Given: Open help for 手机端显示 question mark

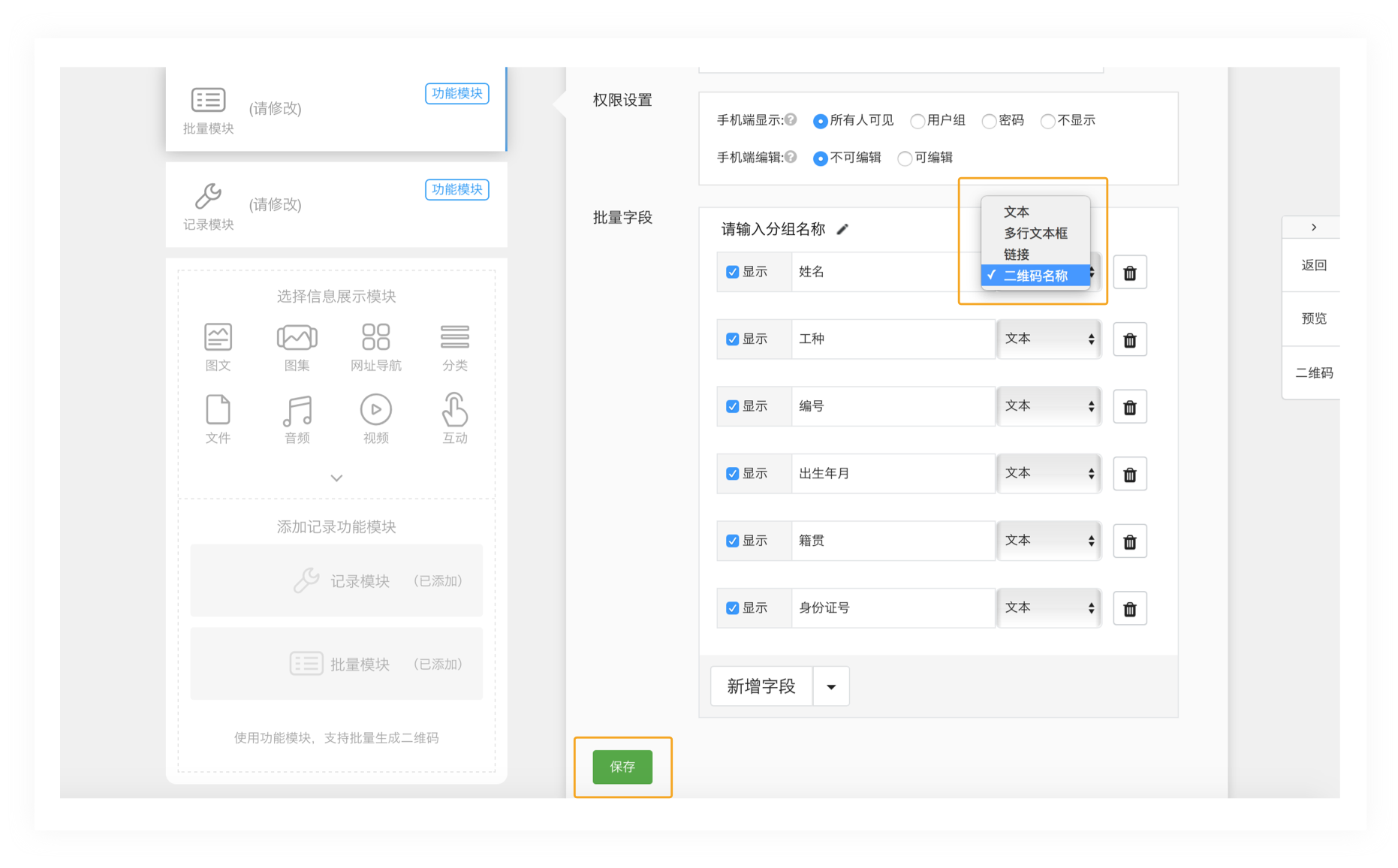Looking at the screenshot, I should 791,119.
